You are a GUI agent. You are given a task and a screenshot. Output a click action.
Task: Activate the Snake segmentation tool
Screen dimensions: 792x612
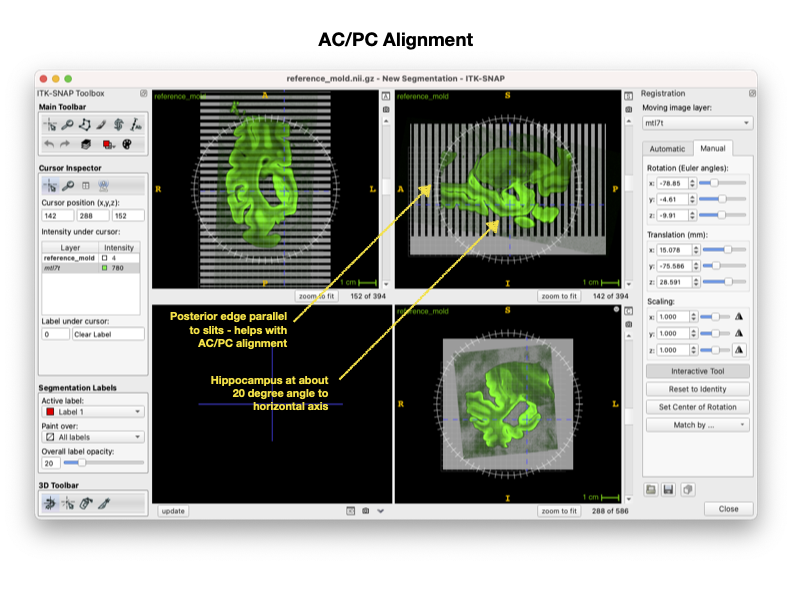[119, 124]
